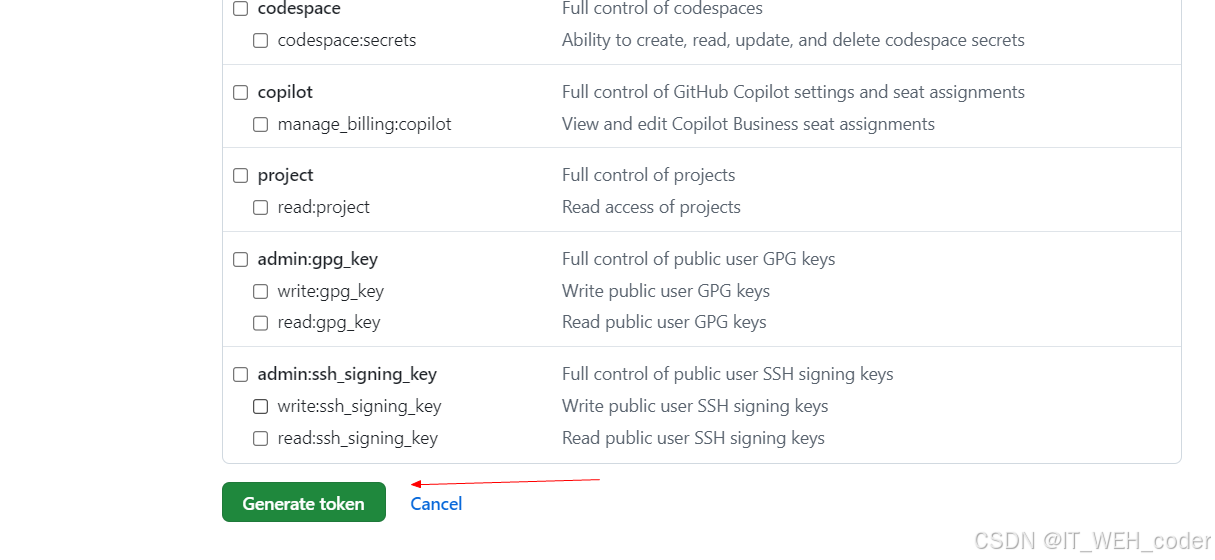Tick the copilot scope checkbox
Screen dimensions: 1215x560
point(240,92)
